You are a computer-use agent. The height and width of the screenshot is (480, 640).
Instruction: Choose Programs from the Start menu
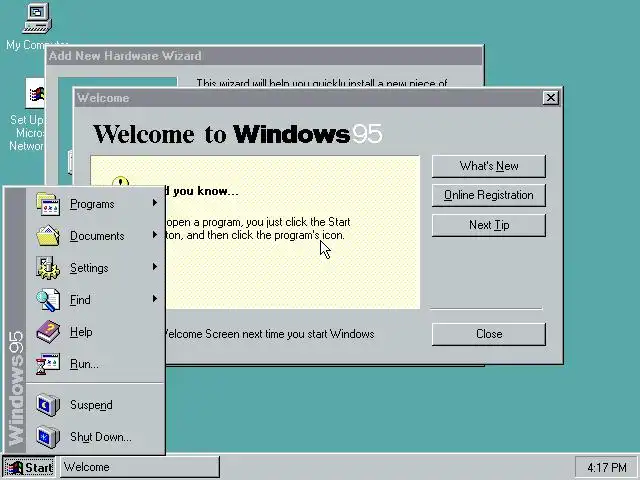(95, 204)
